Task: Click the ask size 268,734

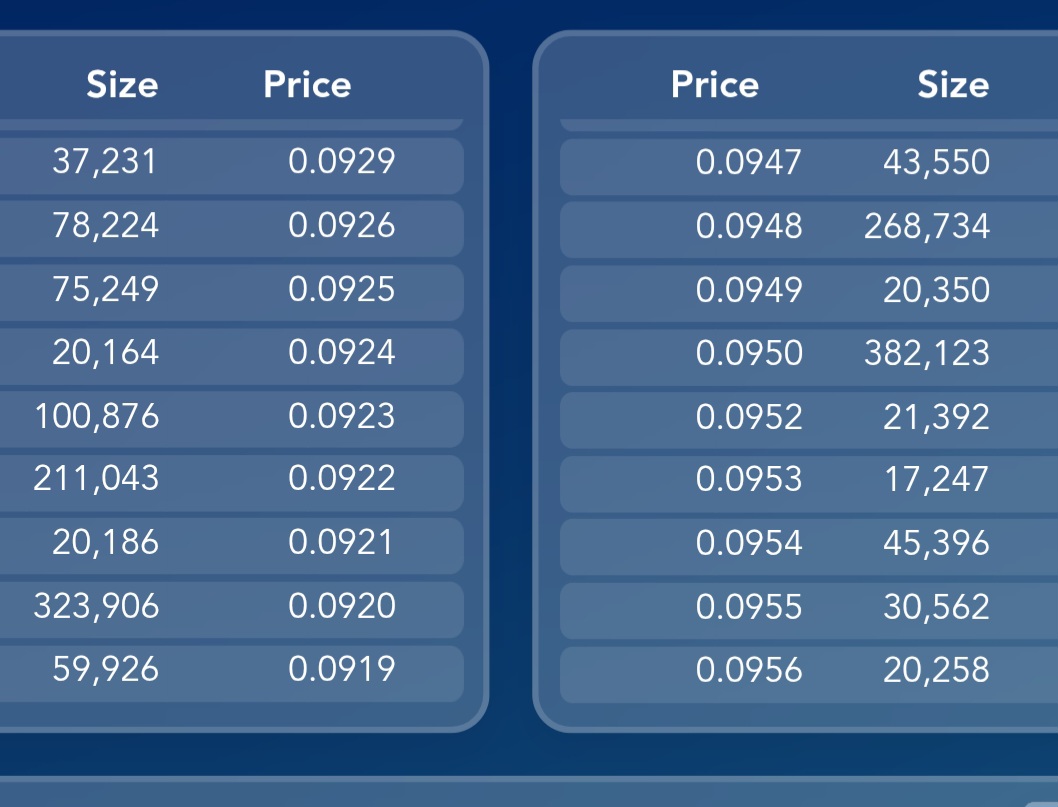Action: click(927, 227)
